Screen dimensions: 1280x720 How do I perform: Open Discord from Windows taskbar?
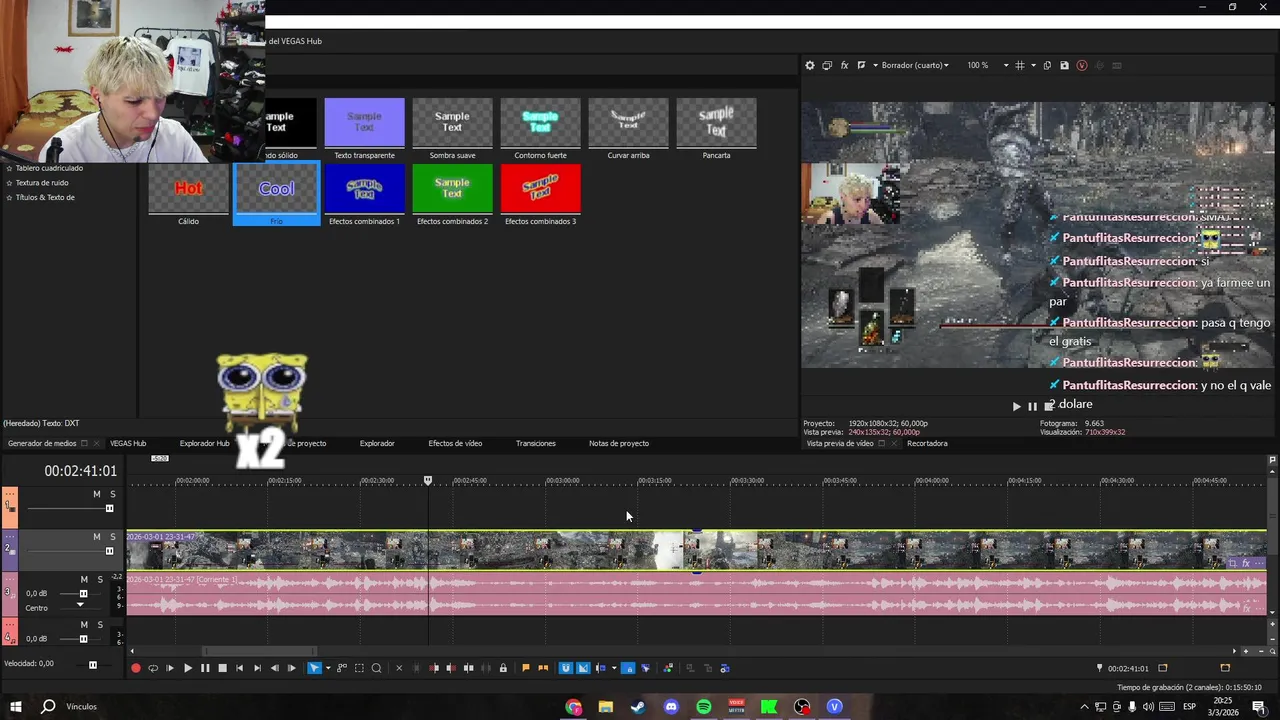[671, 707]
